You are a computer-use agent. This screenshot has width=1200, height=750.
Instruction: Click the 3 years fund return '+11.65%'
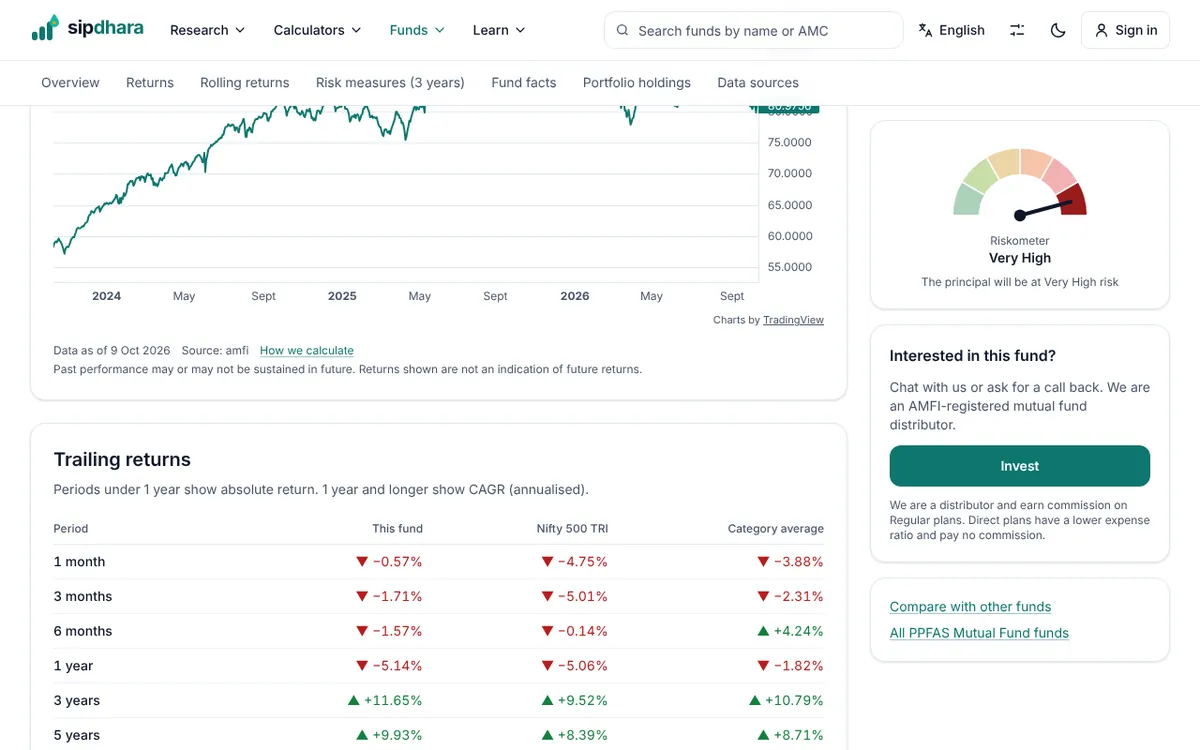[x=385, y=701]
